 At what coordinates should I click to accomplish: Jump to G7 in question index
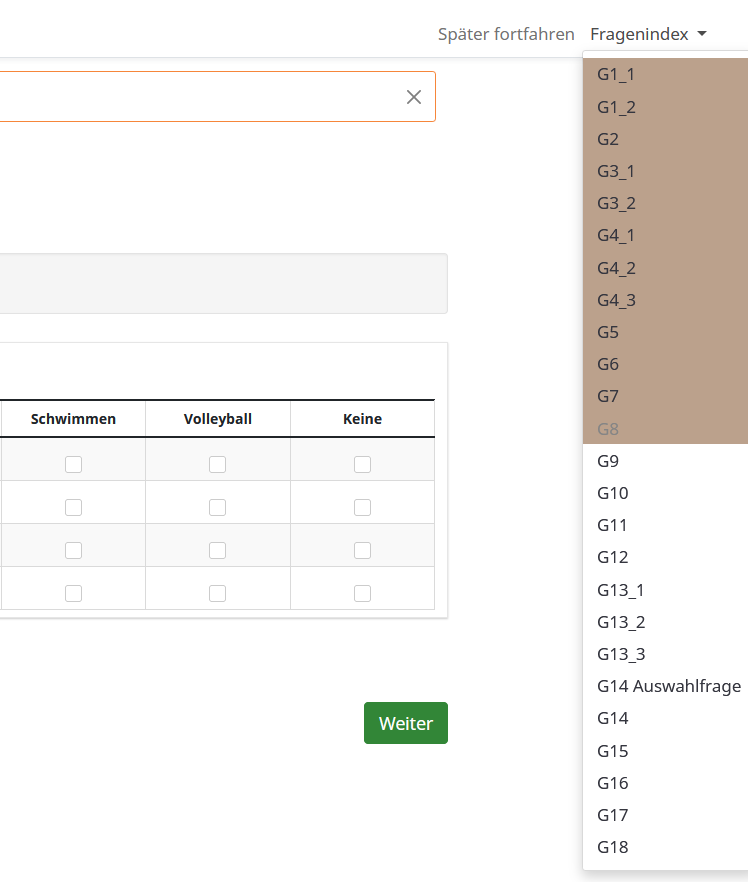608,396
